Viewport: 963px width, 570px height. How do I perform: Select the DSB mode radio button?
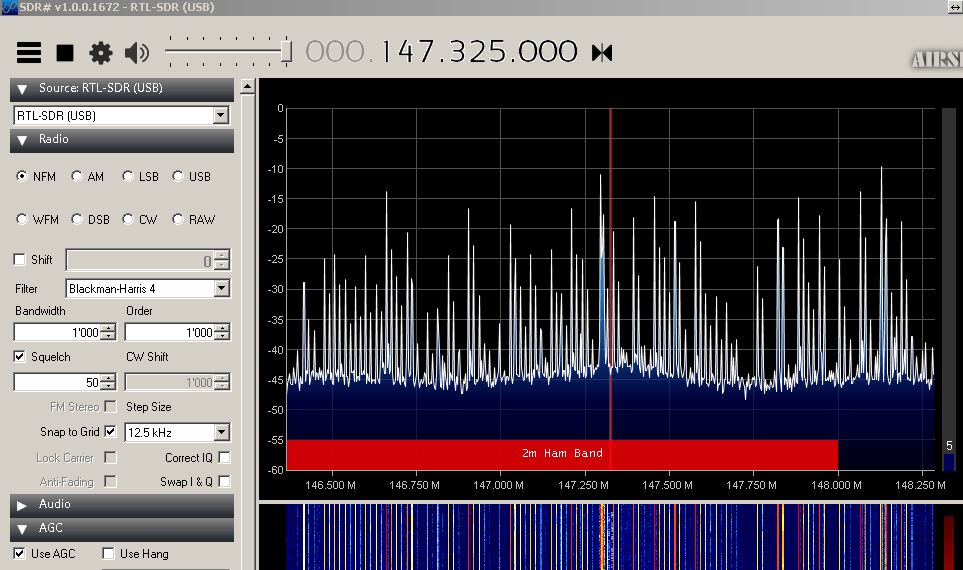pos(77,219)
